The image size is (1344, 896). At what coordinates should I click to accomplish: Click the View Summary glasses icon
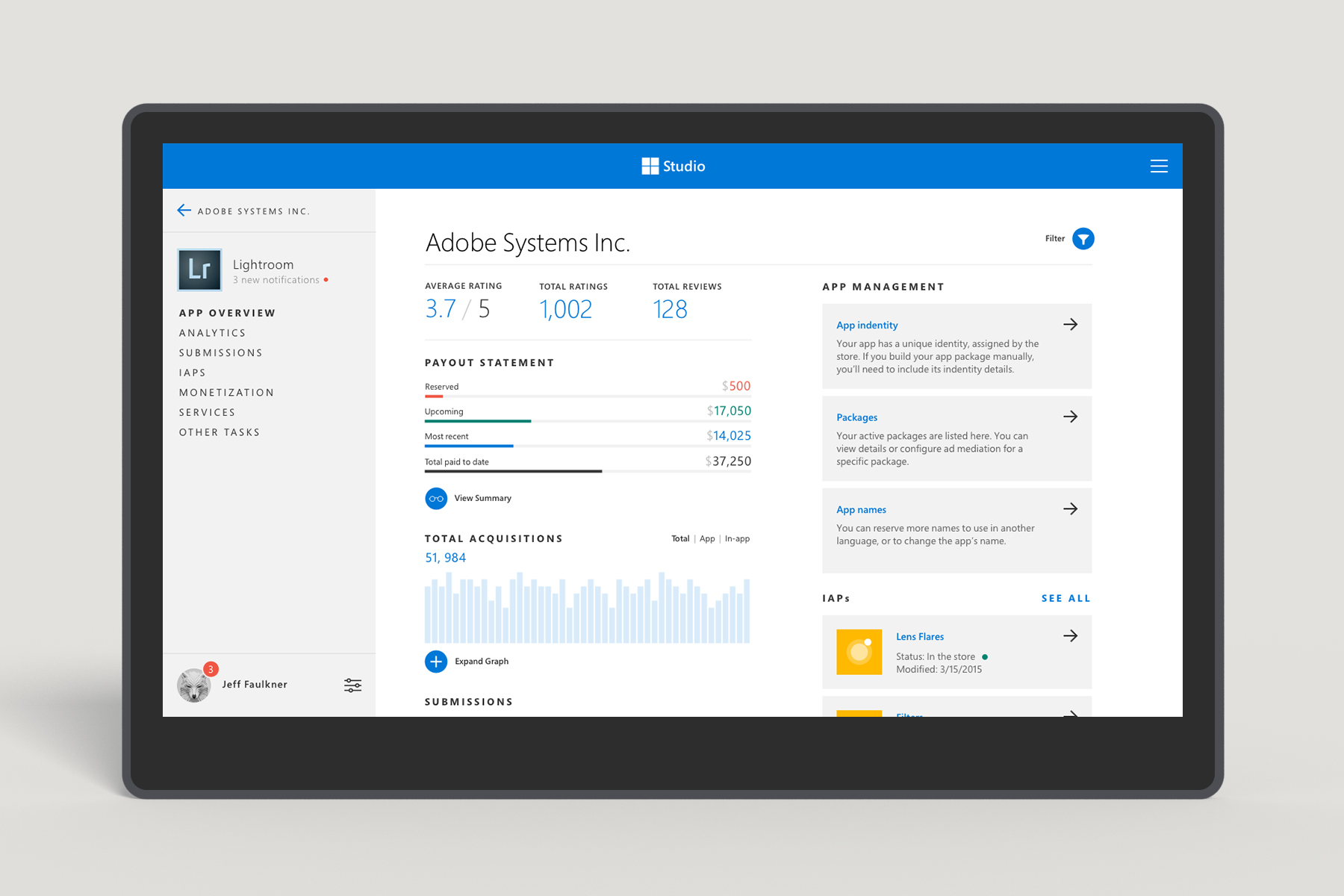[x=435, y=498]
